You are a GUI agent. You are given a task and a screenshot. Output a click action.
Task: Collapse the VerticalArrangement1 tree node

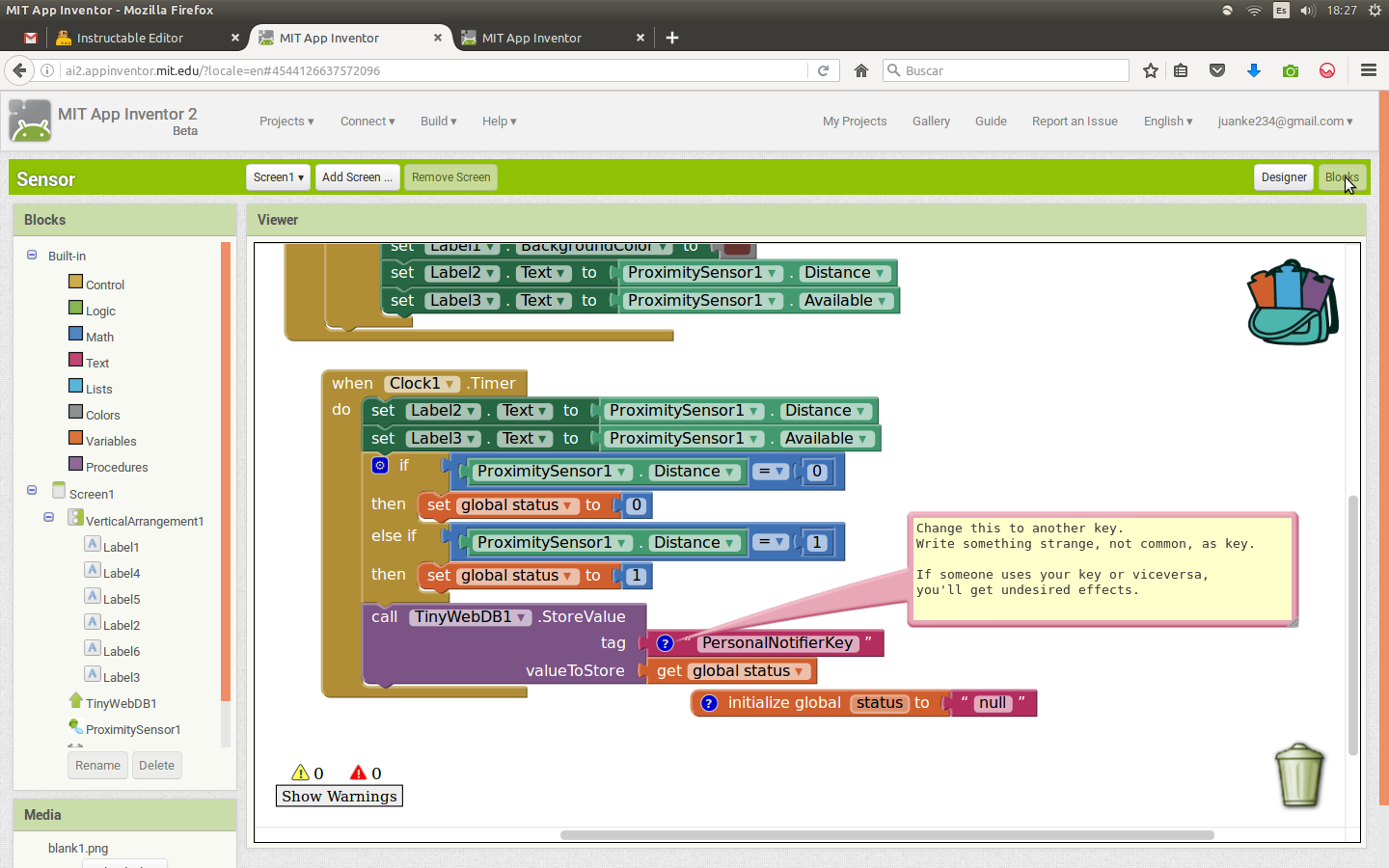[49, 518]
